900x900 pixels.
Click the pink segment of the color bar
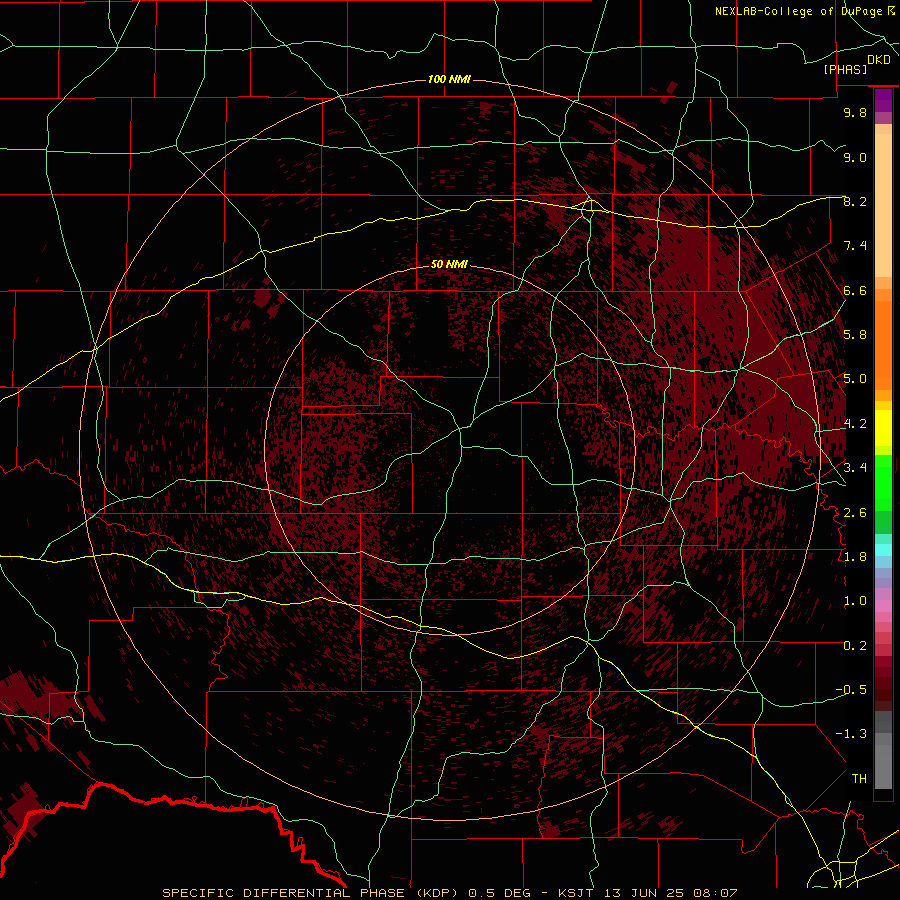click(x=883, y=606)
